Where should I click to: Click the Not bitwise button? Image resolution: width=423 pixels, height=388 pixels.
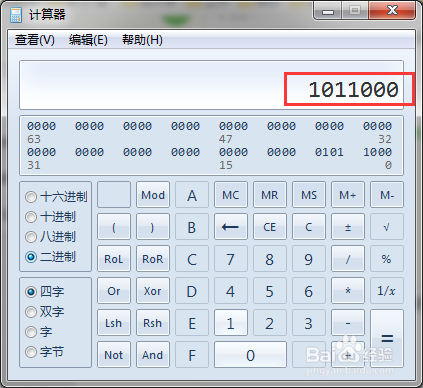click(x=114, y=355)
